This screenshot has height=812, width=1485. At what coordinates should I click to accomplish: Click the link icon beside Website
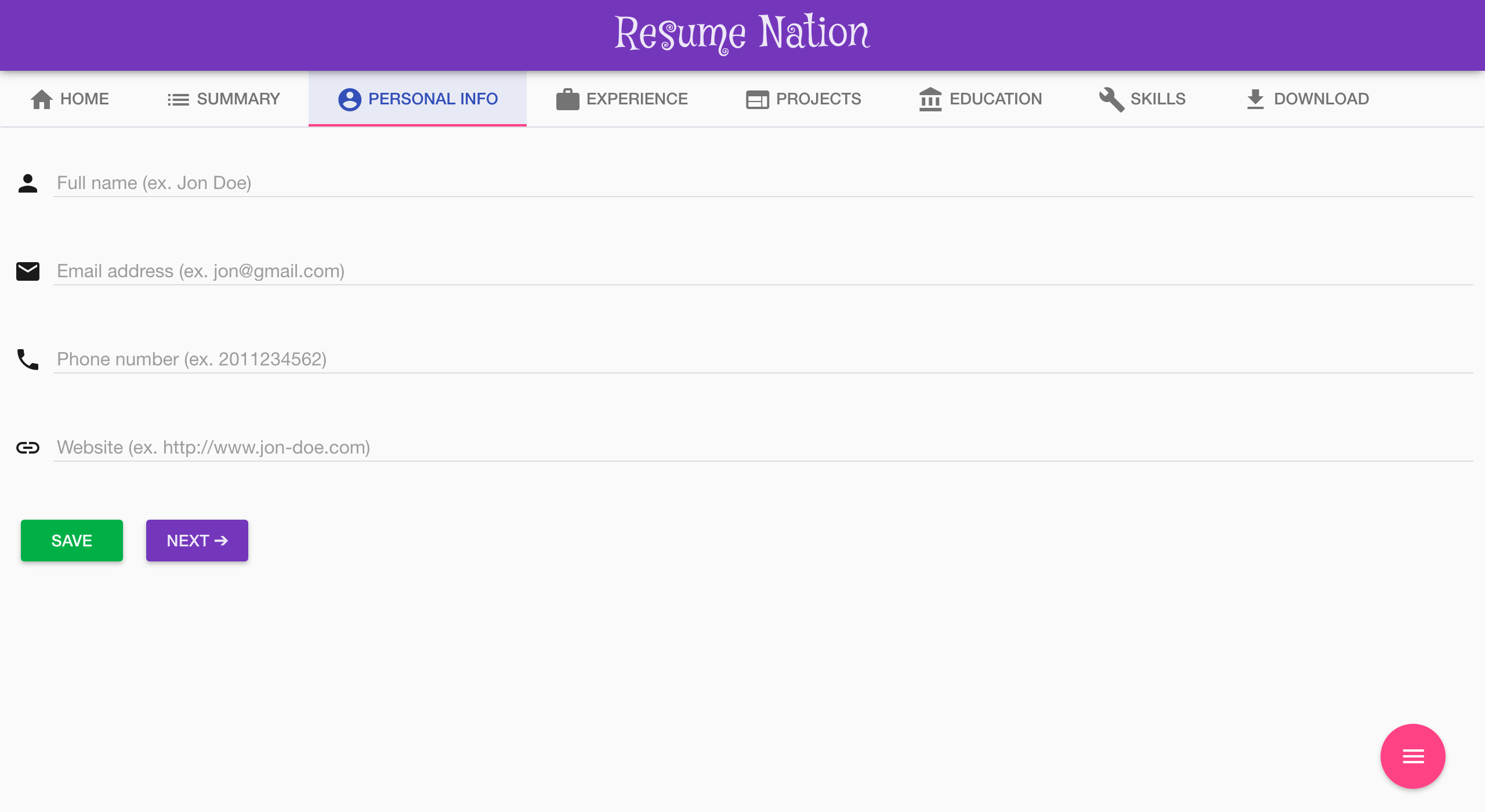(28, 447)
